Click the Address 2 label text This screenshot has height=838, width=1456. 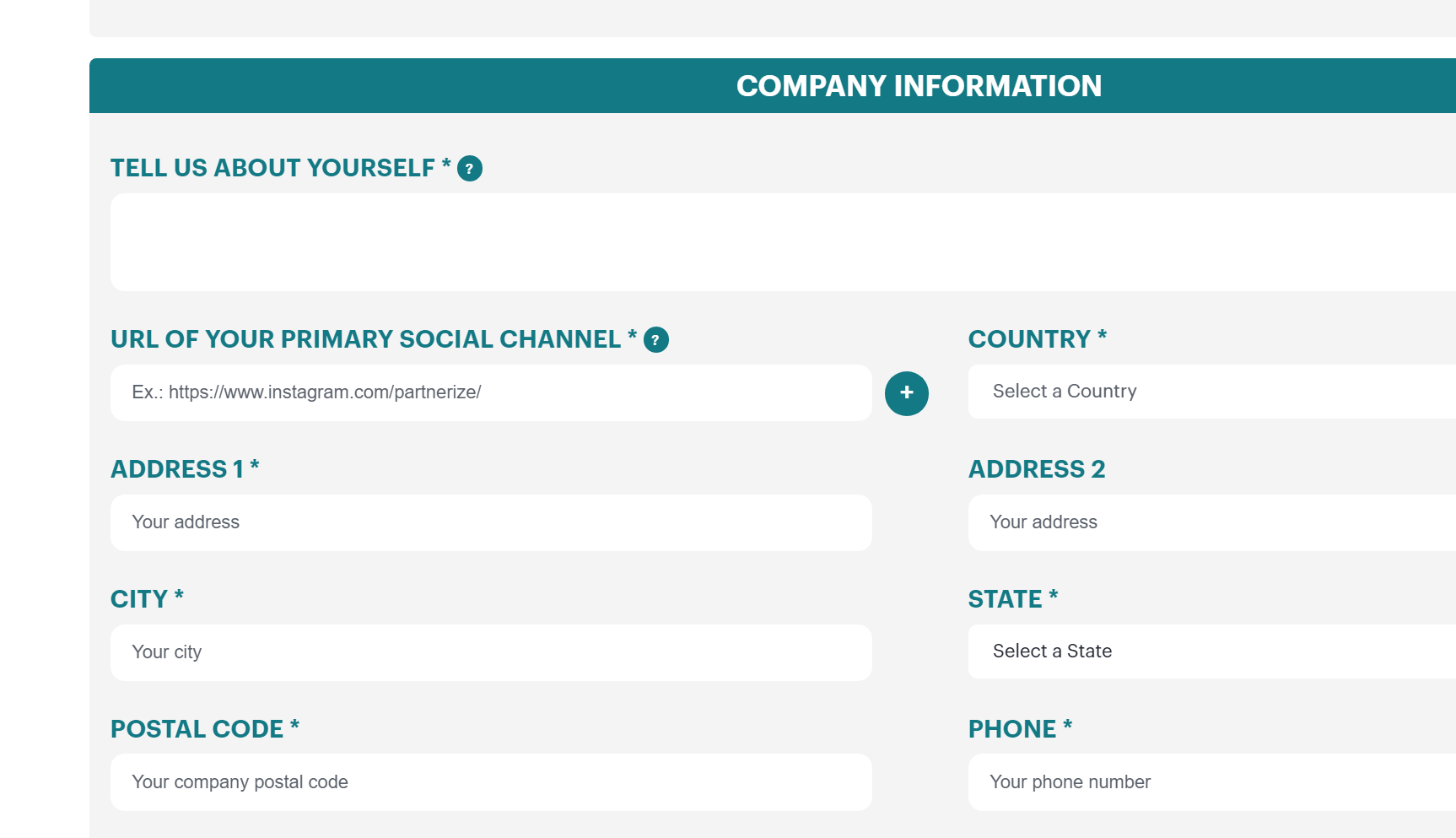pos(1037,469)
